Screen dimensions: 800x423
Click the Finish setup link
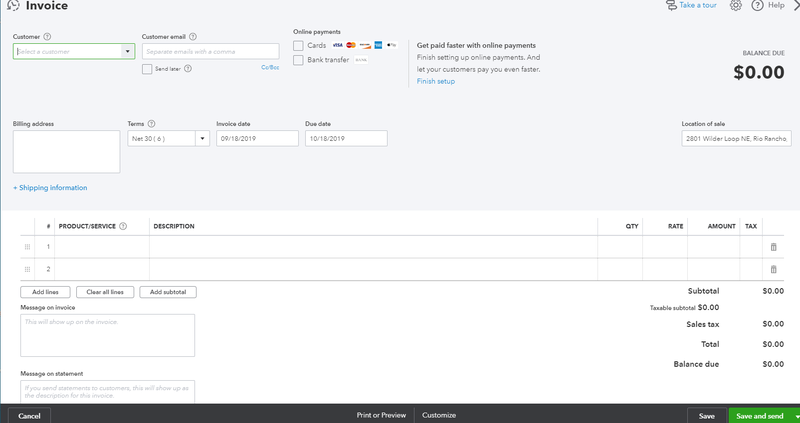tap(436, 81)
